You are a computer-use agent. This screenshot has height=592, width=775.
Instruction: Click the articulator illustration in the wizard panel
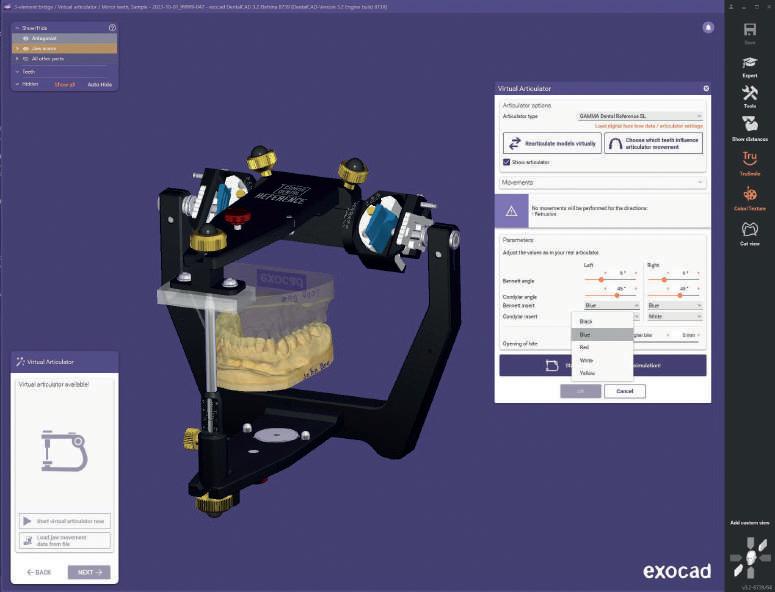pos(64,451)
